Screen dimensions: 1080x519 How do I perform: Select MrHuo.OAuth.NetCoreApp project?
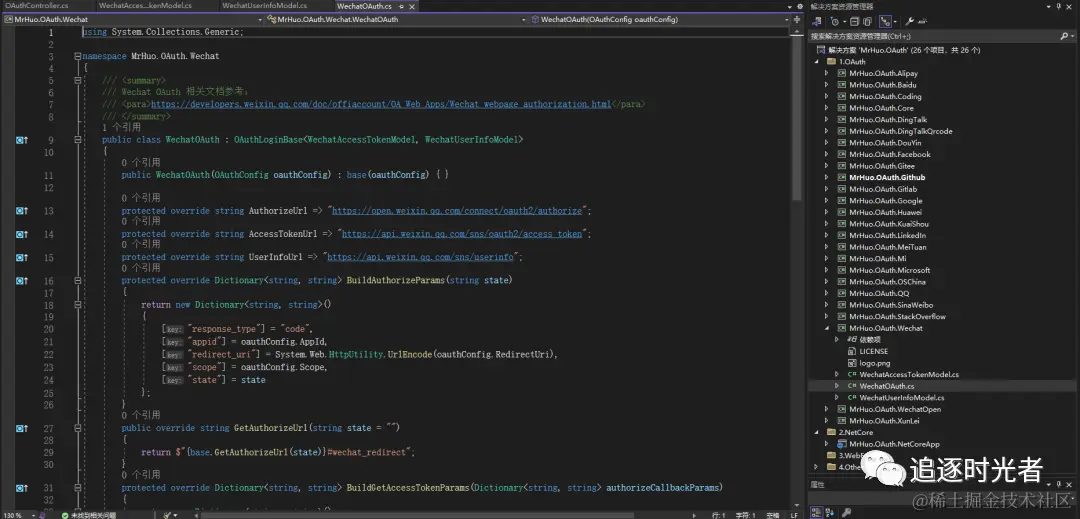(x=894, y=444)
